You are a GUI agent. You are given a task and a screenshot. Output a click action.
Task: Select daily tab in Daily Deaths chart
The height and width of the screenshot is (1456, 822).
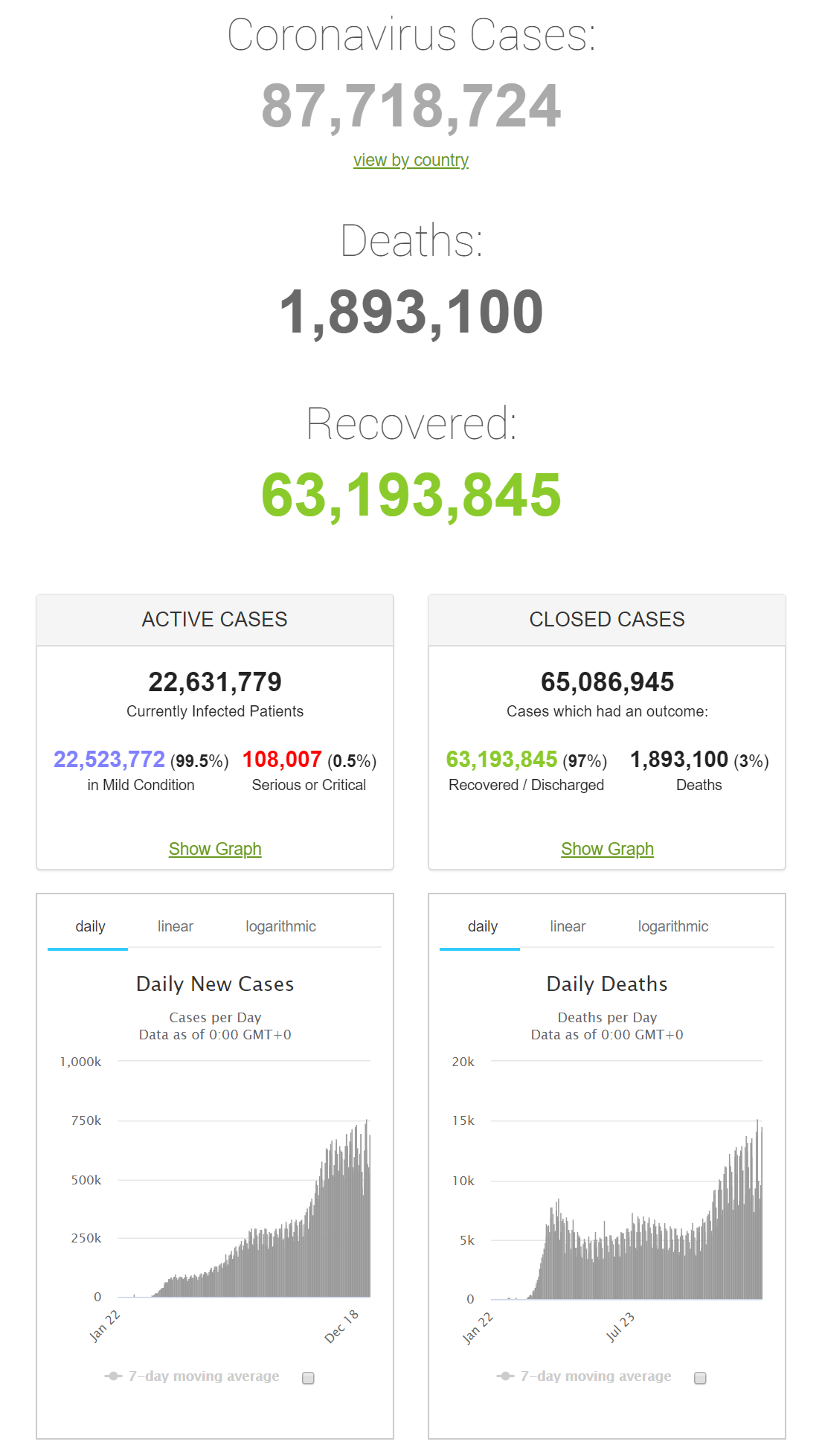(482, 927)
